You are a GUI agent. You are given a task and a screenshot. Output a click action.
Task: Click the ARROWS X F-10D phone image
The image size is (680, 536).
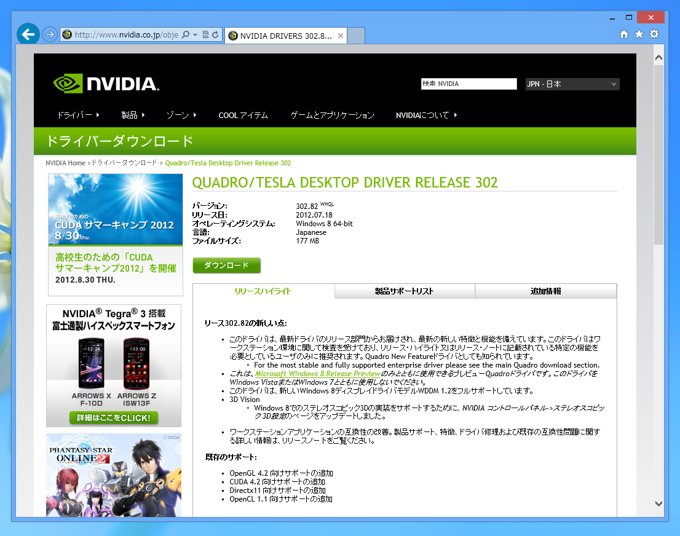click(x=91, y=364)
